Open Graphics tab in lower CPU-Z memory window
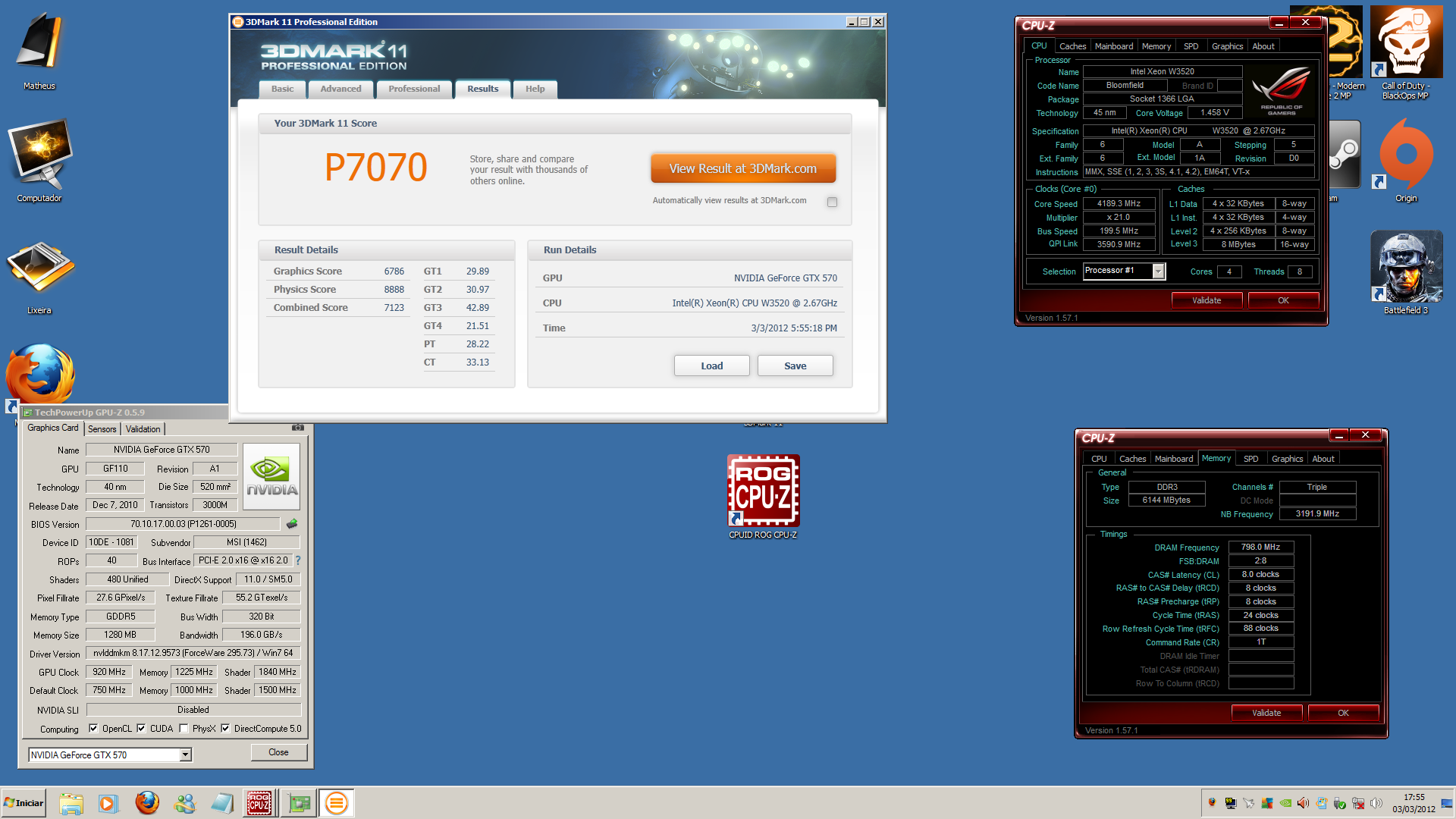This screenshot has height=819, width=1456. point(1287,459)
